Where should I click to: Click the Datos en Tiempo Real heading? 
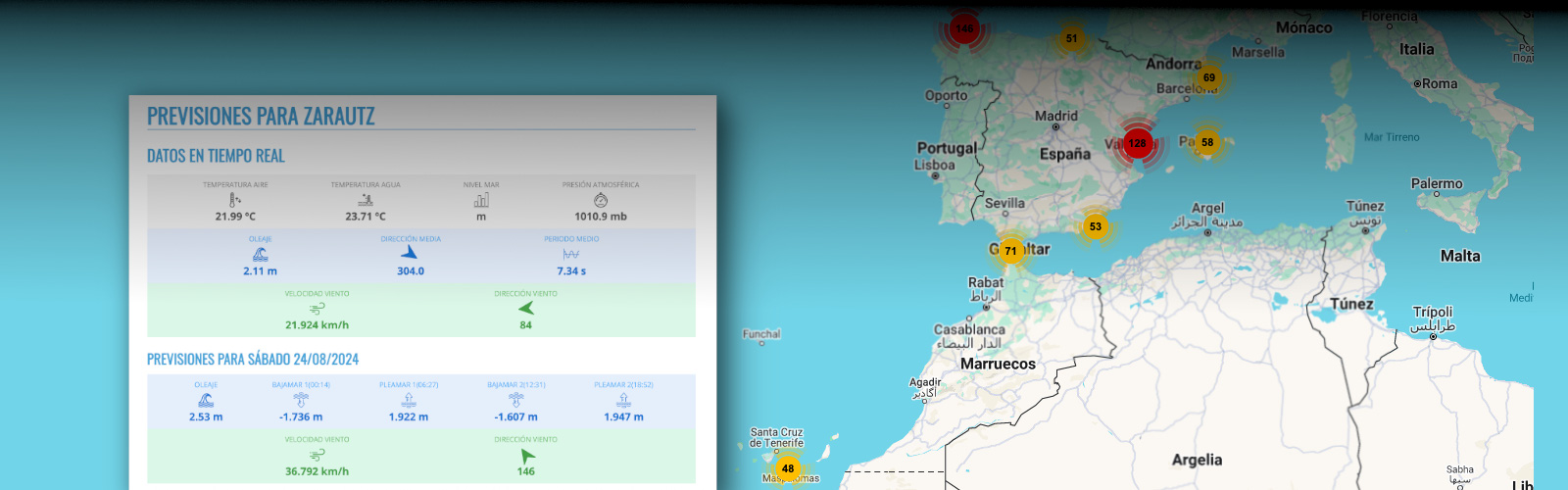click(216, 156)
